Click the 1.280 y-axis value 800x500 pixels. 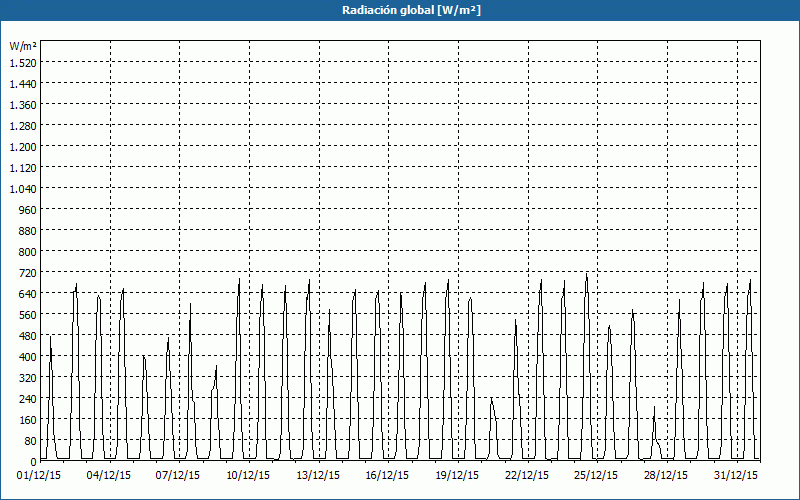pos(23,126)
